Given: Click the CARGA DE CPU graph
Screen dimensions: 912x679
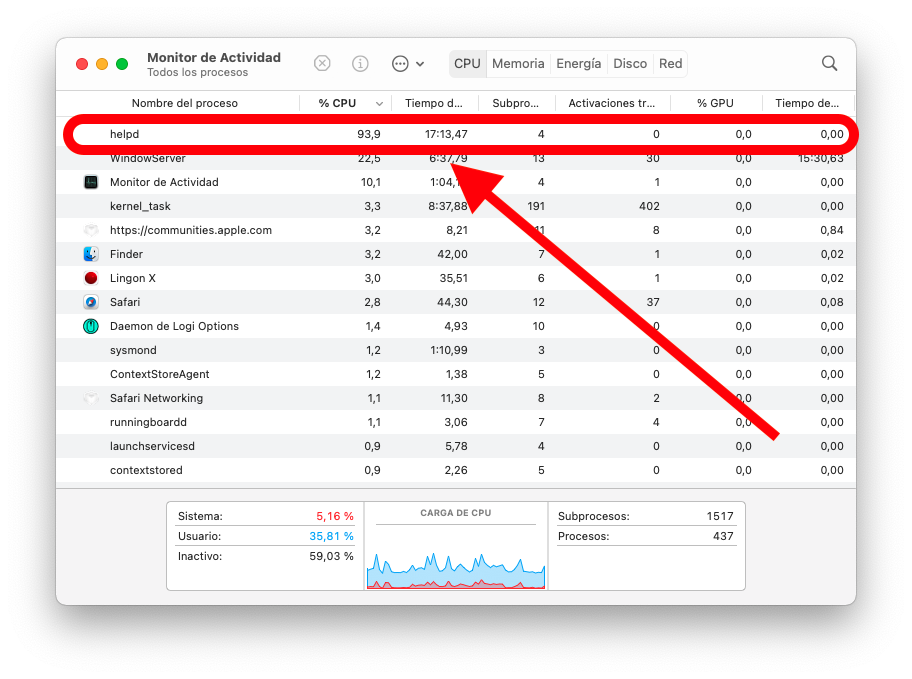Looking at the screenshot, I should coord(456,569).
